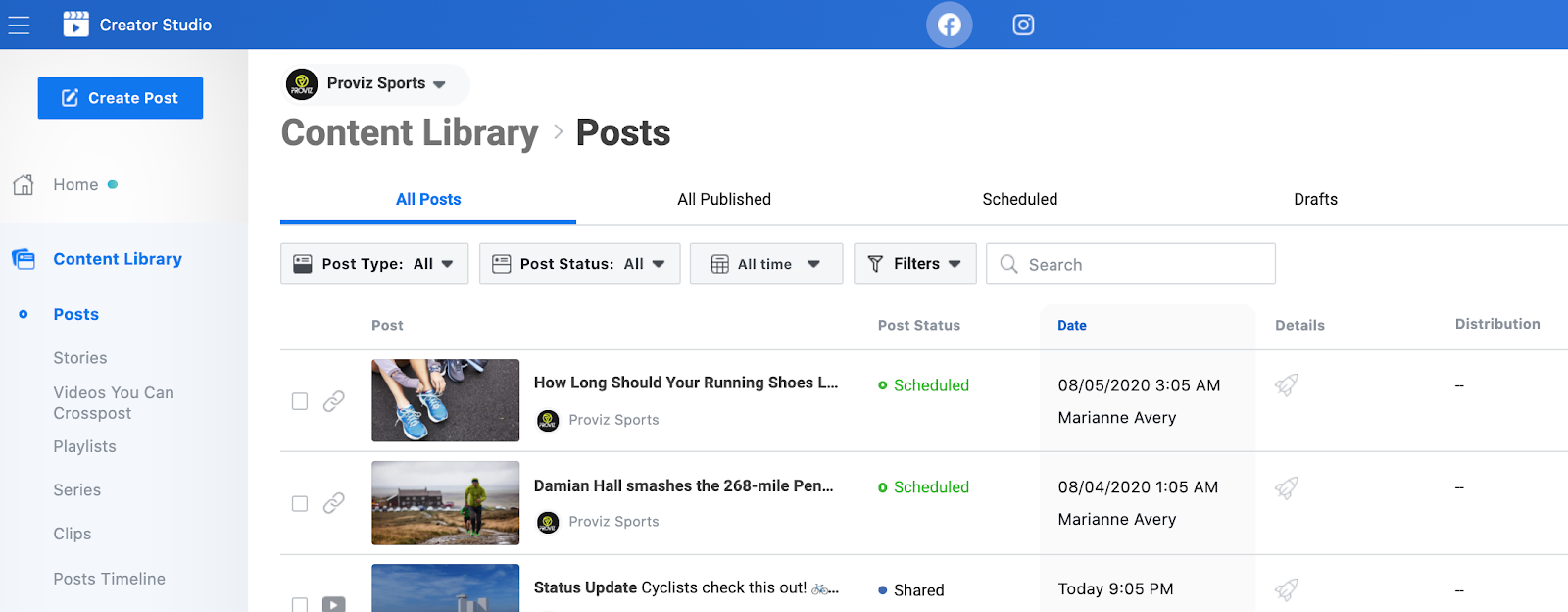Viewport: 1568px width, 612px height.
Task: Click the Home house icon in sidebar
Action: [x=24, y=184]
